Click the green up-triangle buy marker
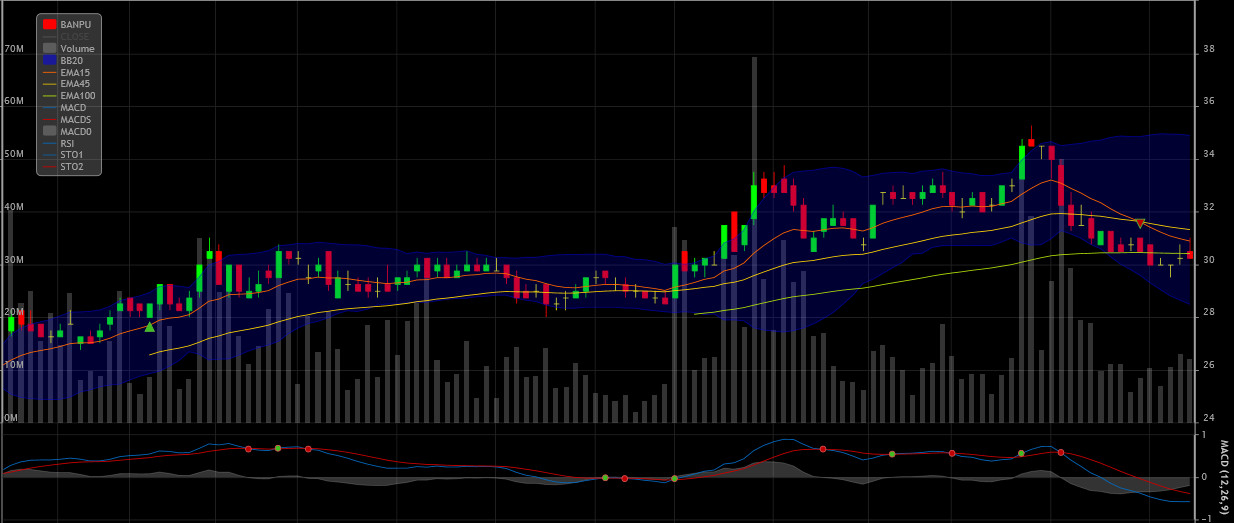Screen dimensions: 1234x523 [150, 327]
